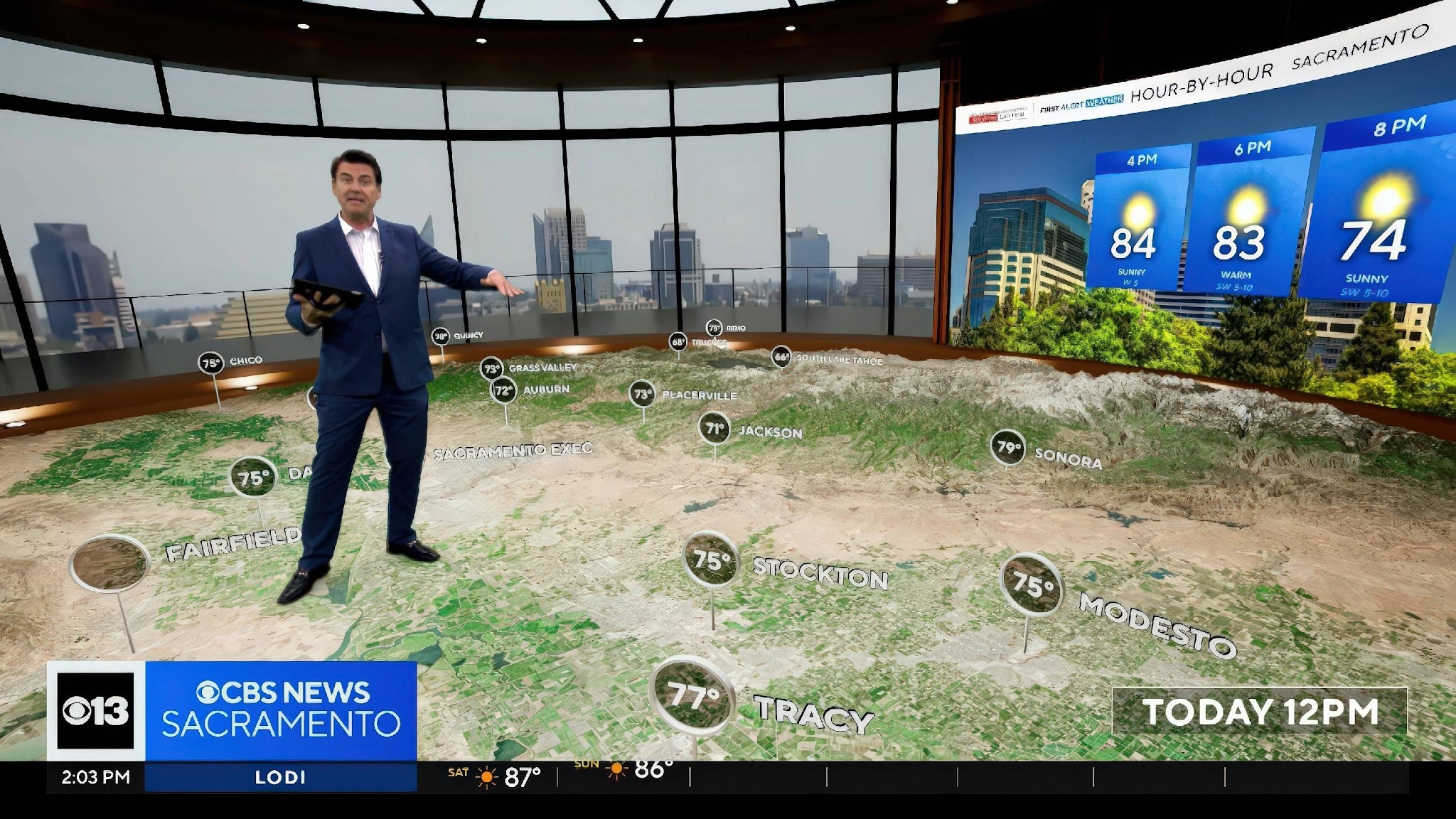Click the SACRAMENTO title on weather wall
The image size is (1456, 819).
tap(1359, 47)
